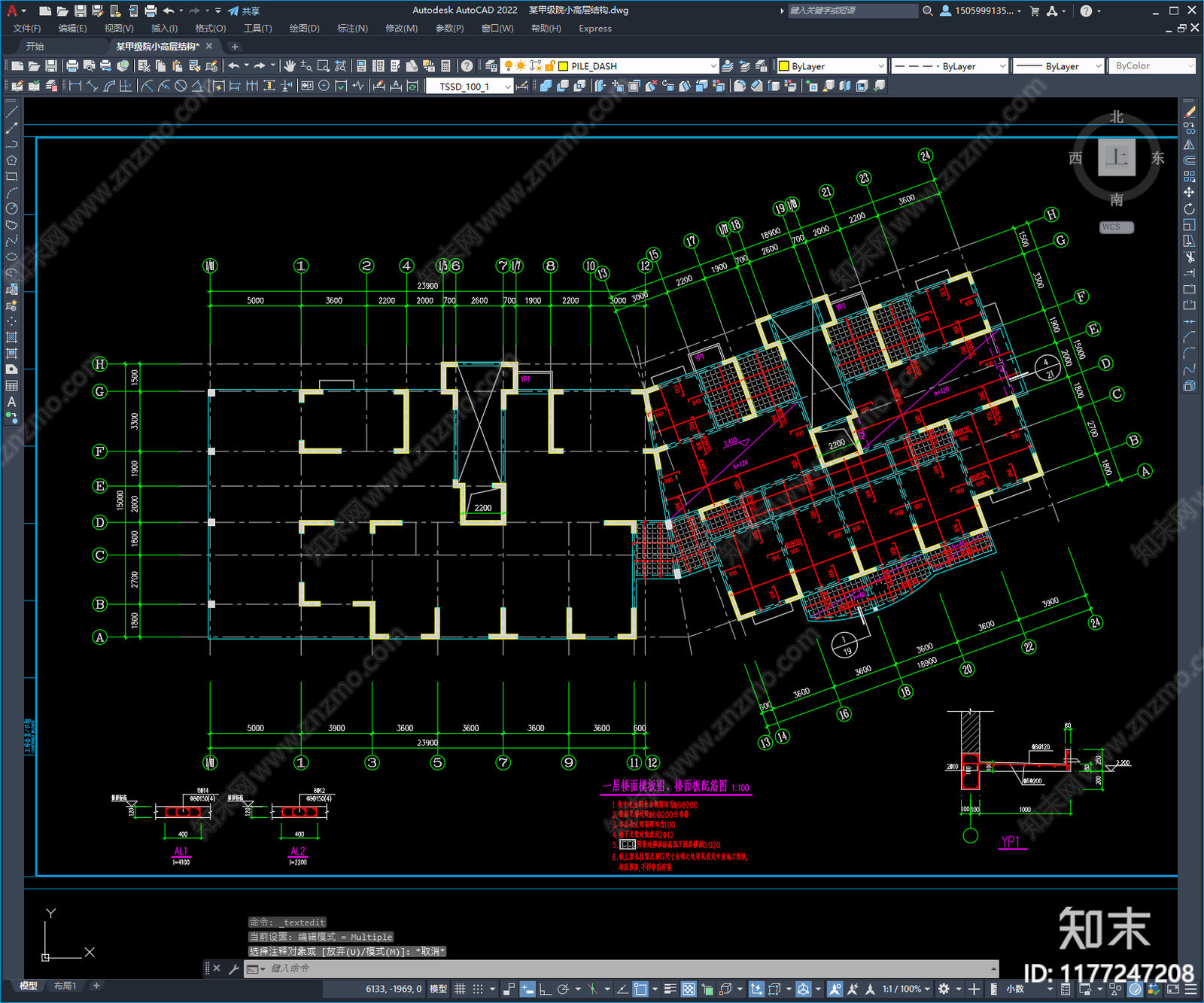
Task: Toggle polar tracking in the status bar
Action: 563,989
